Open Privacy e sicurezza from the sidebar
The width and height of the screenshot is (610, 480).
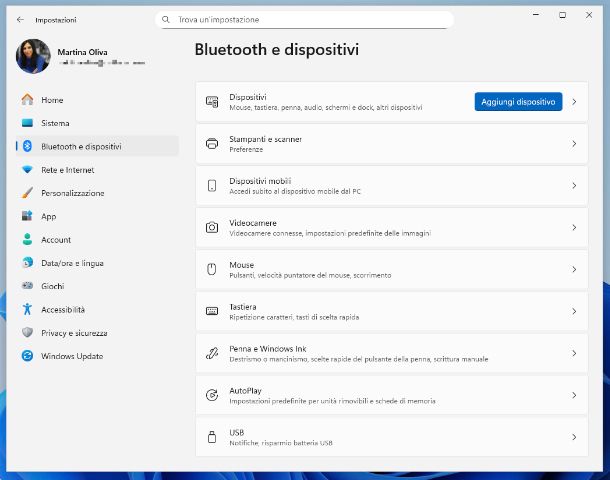pyautogui.click(x=97, y=333)
